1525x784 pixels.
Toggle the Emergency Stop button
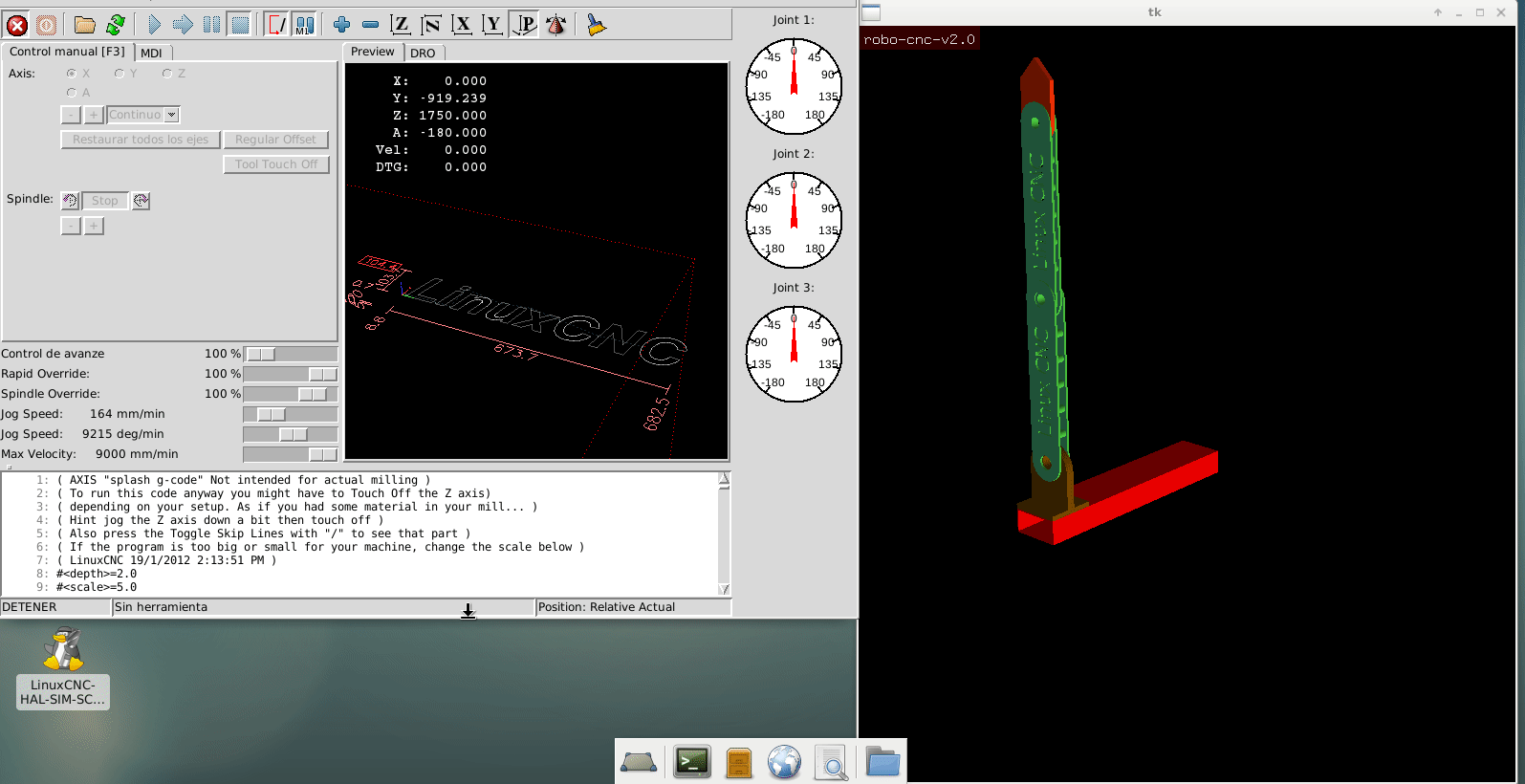tap(17, 25)
